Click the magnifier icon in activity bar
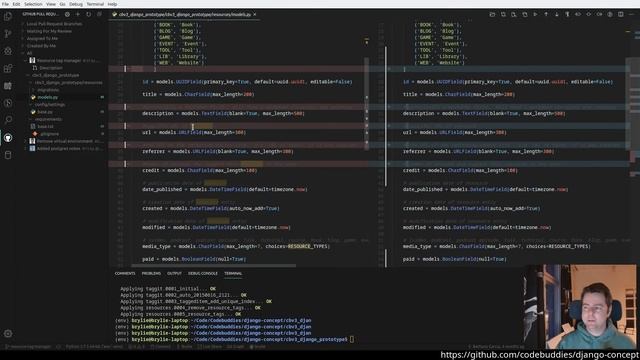Screen dimensions: 640x360 (8, 120)
